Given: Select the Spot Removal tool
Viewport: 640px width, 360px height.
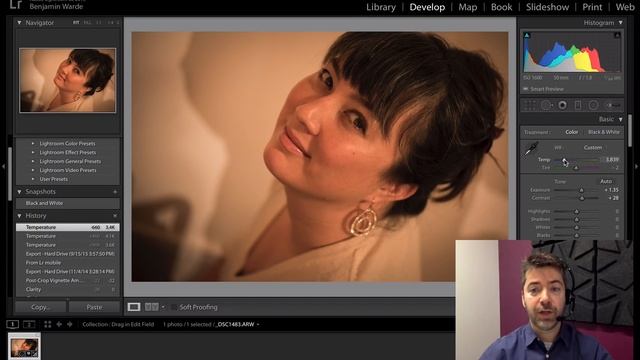Looking at the screenshot, I should (547, 105).
